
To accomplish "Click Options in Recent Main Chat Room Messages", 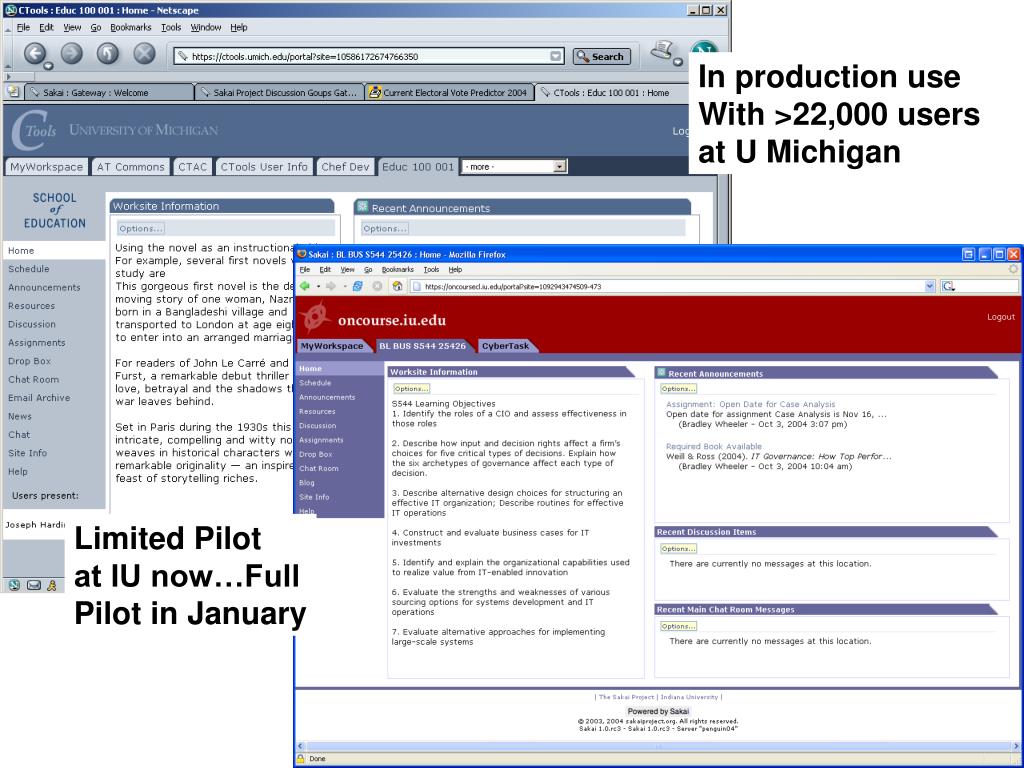I will [x=678, y=626].
